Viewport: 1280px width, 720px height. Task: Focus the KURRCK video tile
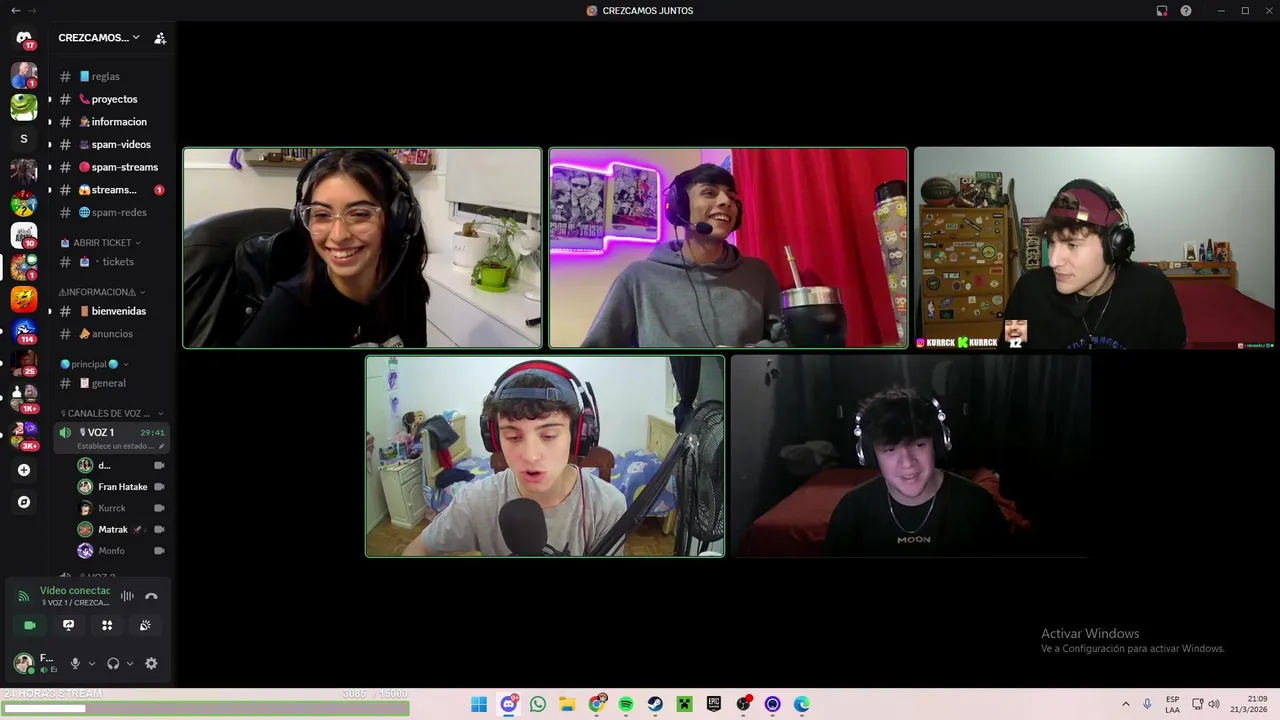pos(1094,248)
